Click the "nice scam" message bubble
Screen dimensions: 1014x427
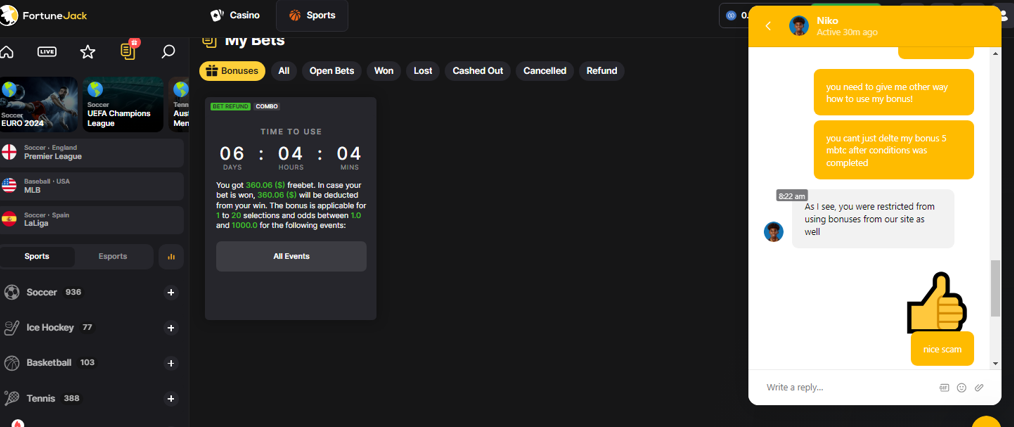(942, 349)
